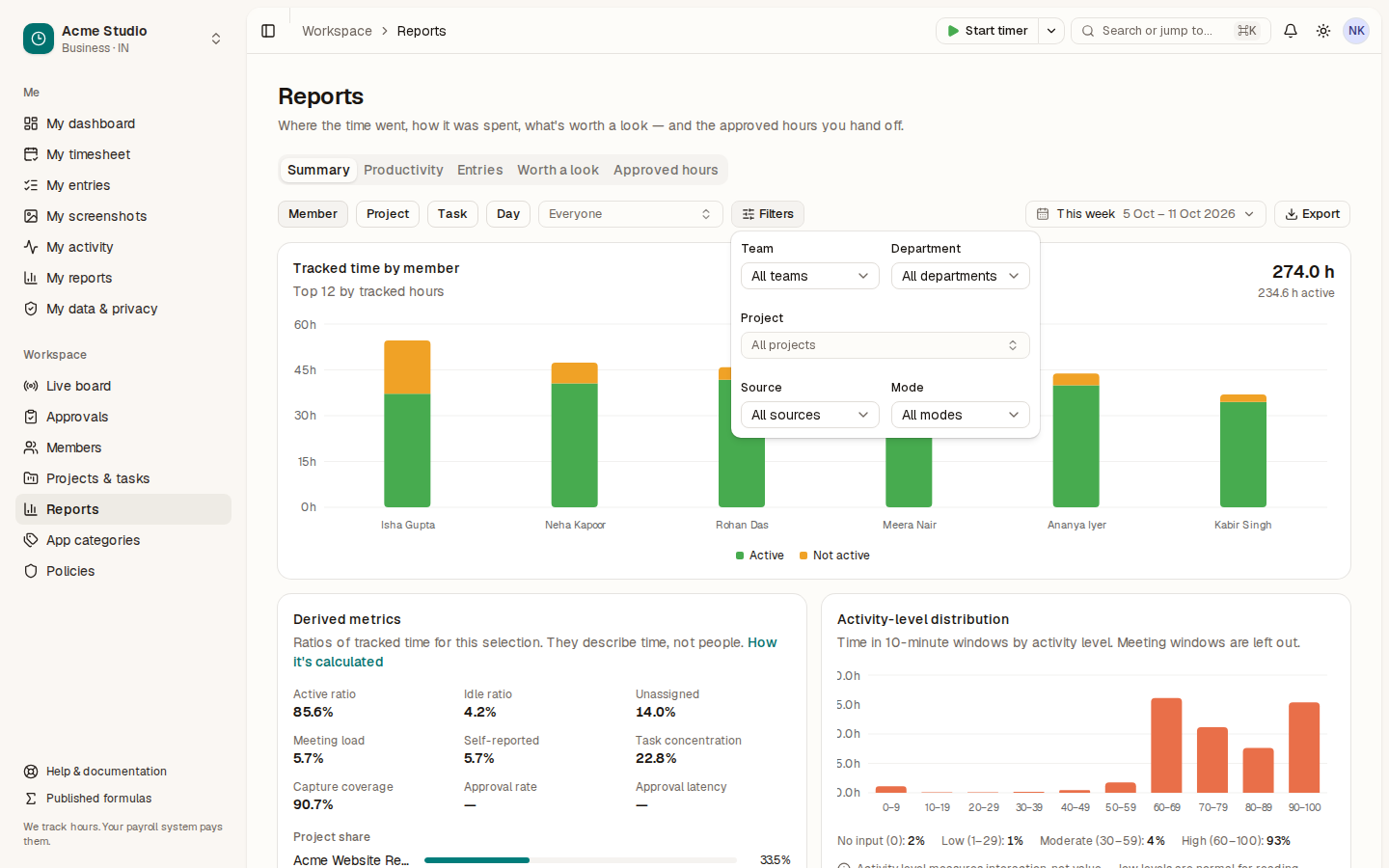Open the All teams dropdown
Viewport: 1389px width, 868px height.
point(810,276)
